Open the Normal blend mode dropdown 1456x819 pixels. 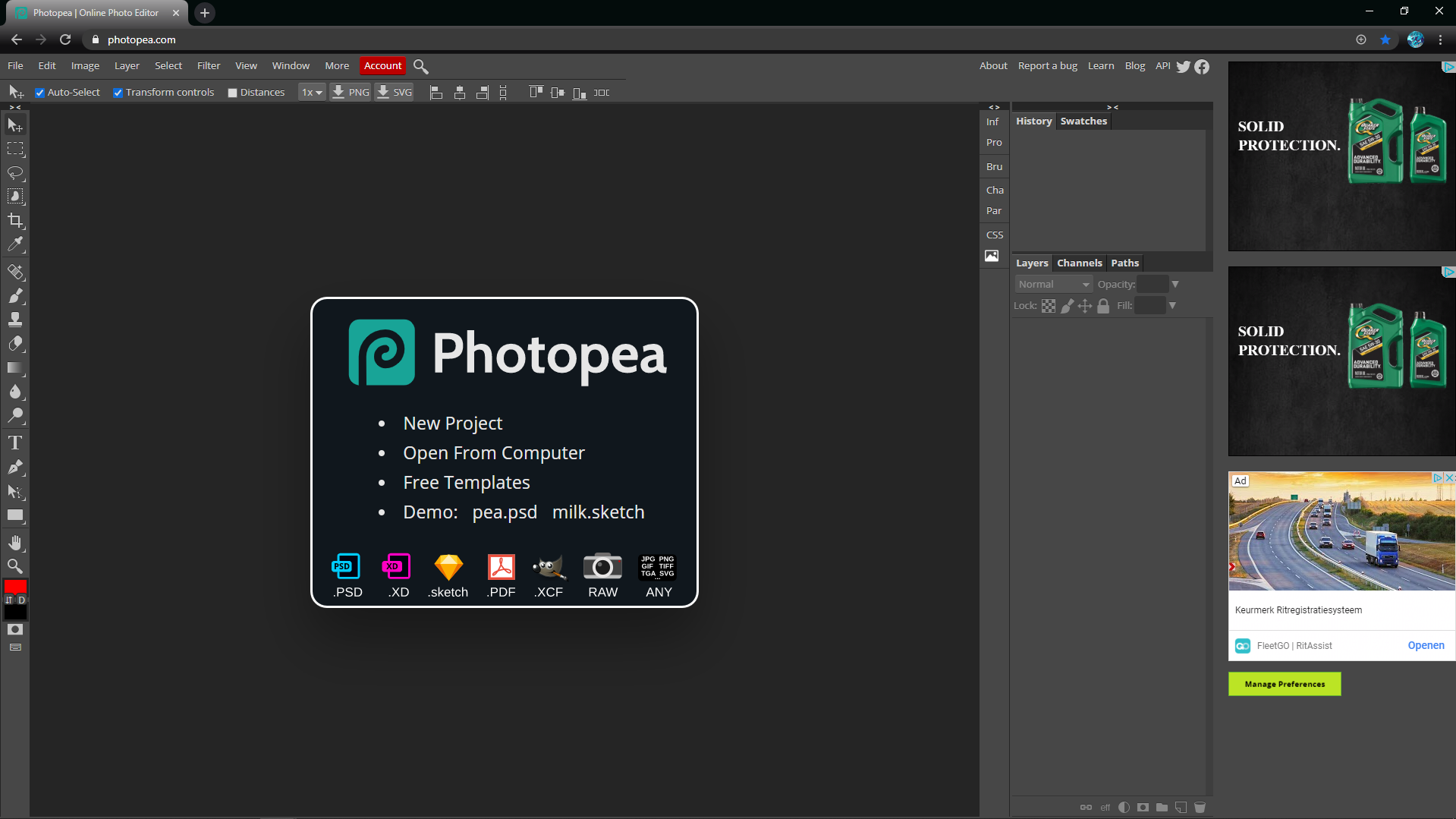pyautogui.click(x=1053, y=284)
